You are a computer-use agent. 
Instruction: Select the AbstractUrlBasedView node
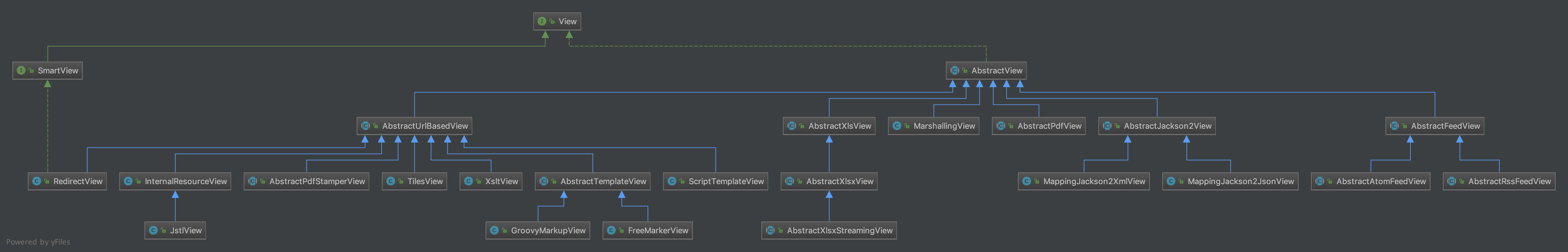414,126
